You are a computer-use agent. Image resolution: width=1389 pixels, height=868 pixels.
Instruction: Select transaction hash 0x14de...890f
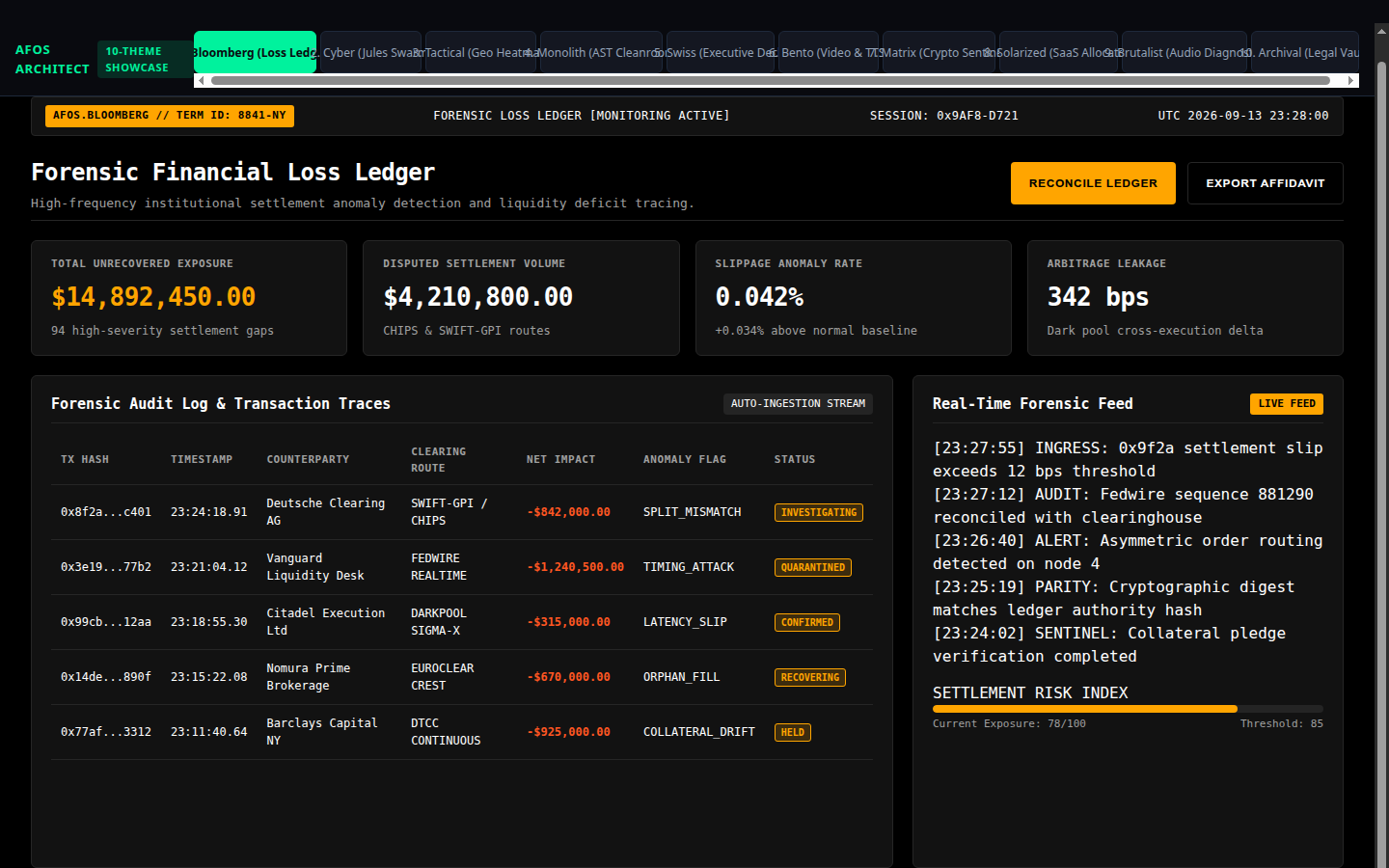click(x=106, y=677)
